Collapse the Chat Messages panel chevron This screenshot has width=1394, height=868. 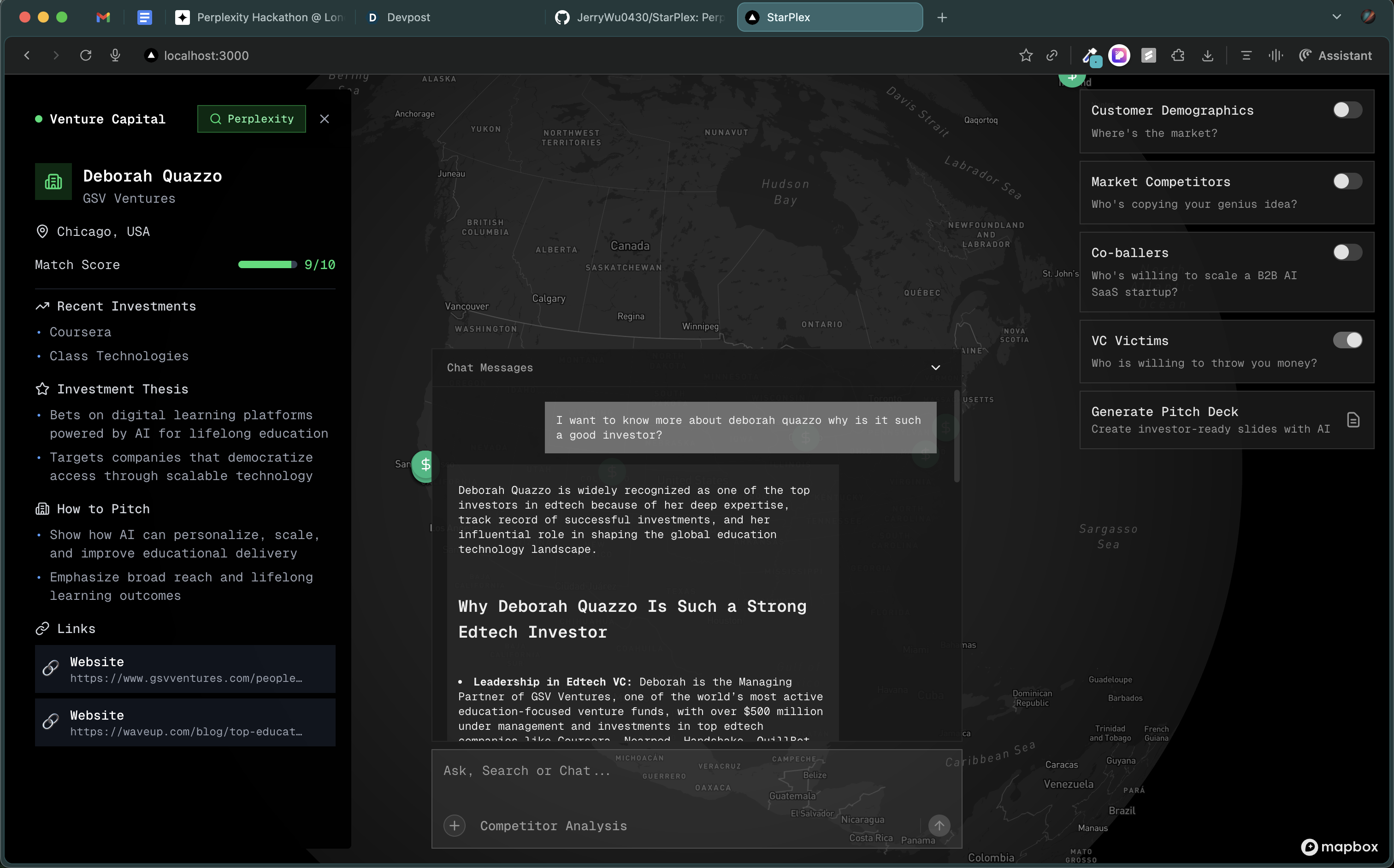(935, 367)
